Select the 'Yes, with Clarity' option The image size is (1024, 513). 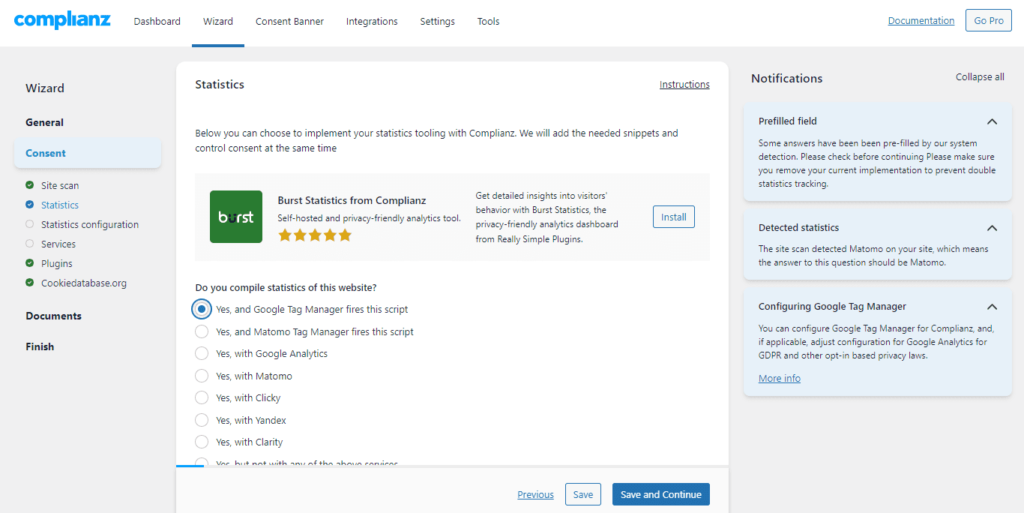point(202,442)
